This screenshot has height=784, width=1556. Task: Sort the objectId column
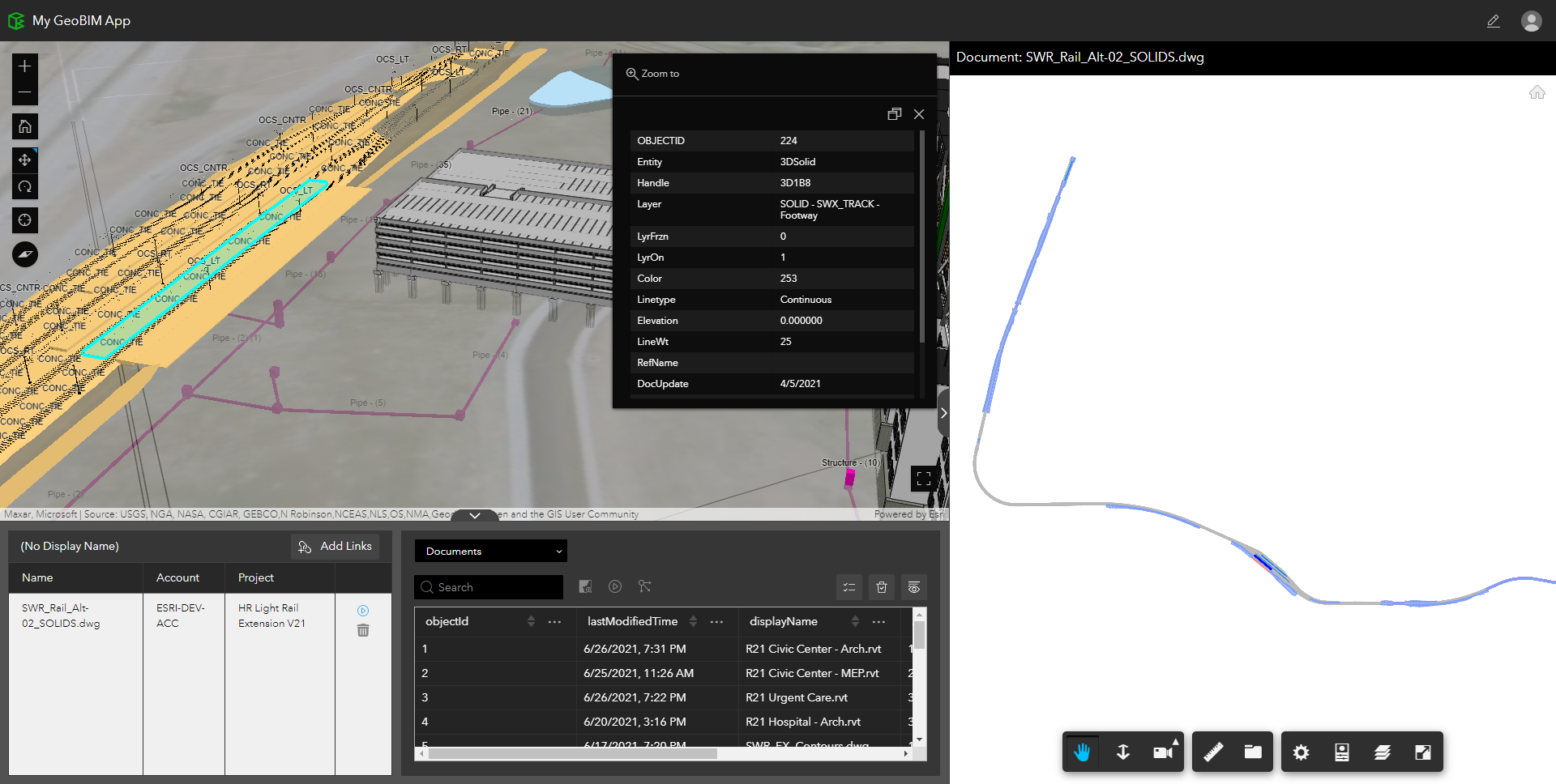point(531,621)
